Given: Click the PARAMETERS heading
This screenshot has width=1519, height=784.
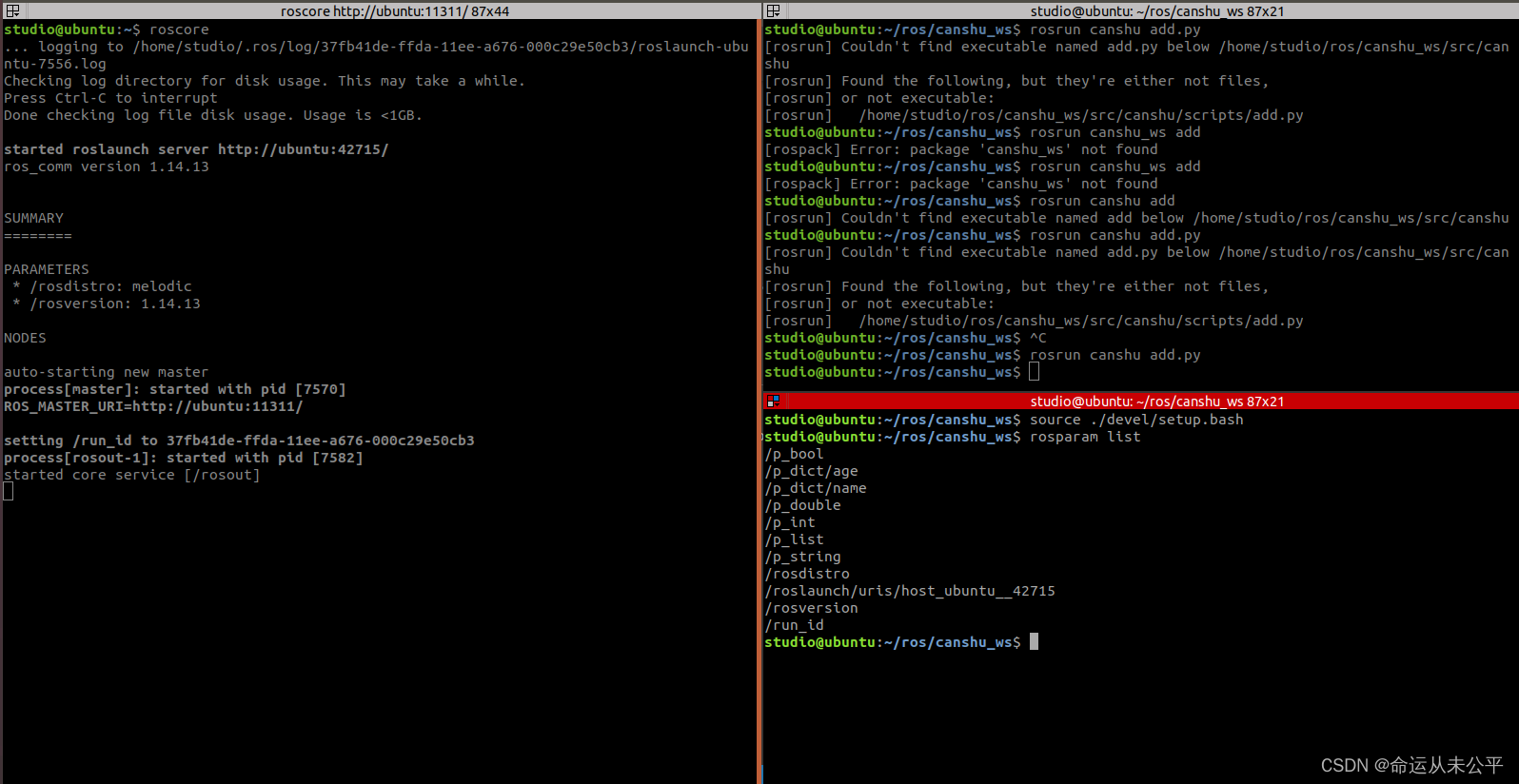Looking at the screenshot, I should click(x=46, y=269).
